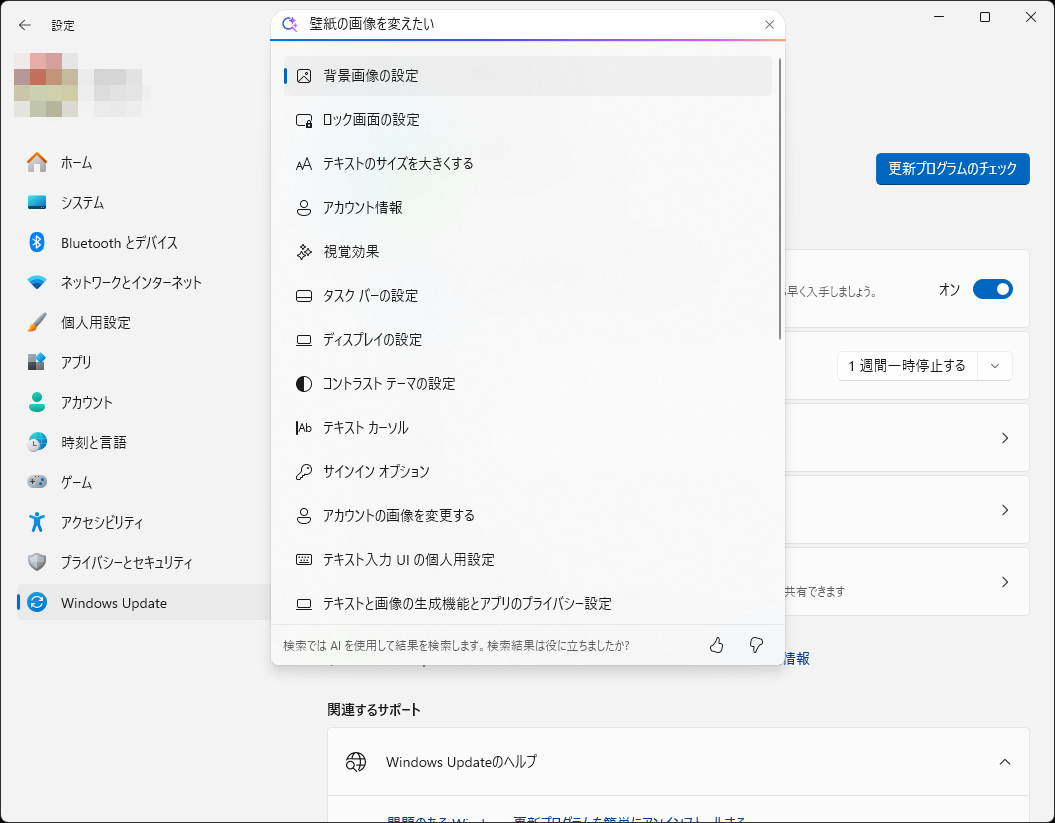Expand the 共有できます row chevron

point(1005,581)
